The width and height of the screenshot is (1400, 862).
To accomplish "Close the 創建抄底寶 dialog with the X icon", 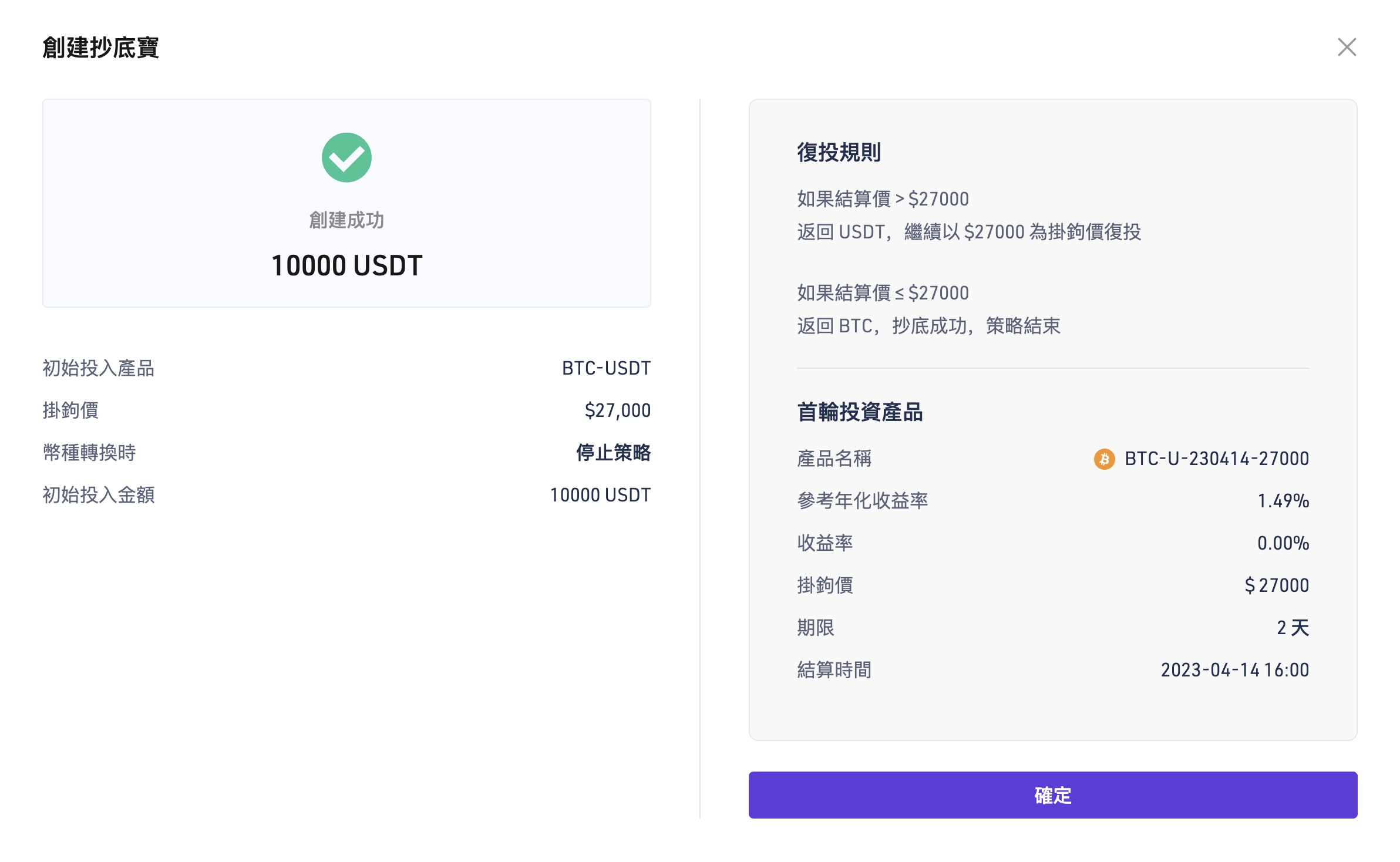I will pyautogui.click(x=1347, y=47).
